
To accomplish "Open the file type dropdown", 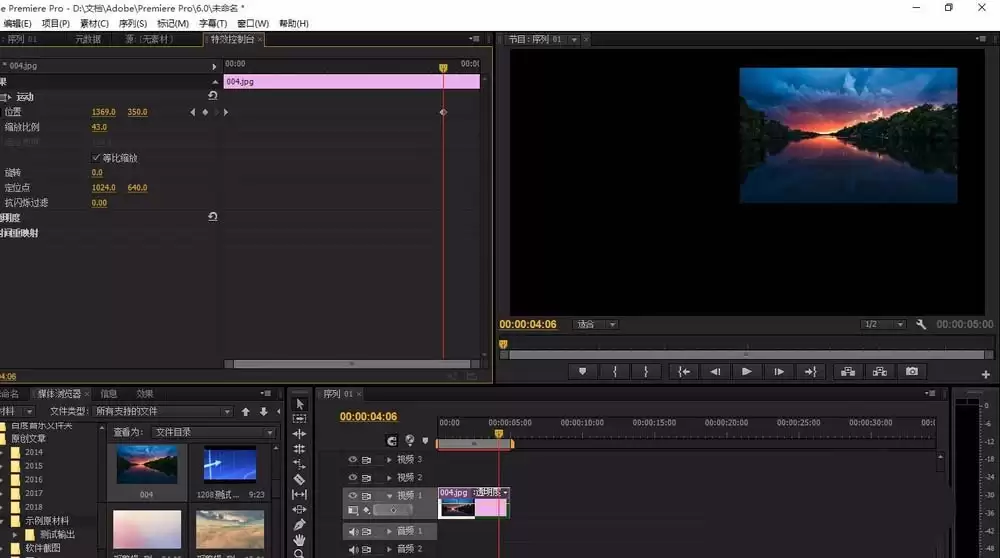I will tap(163, 411).
